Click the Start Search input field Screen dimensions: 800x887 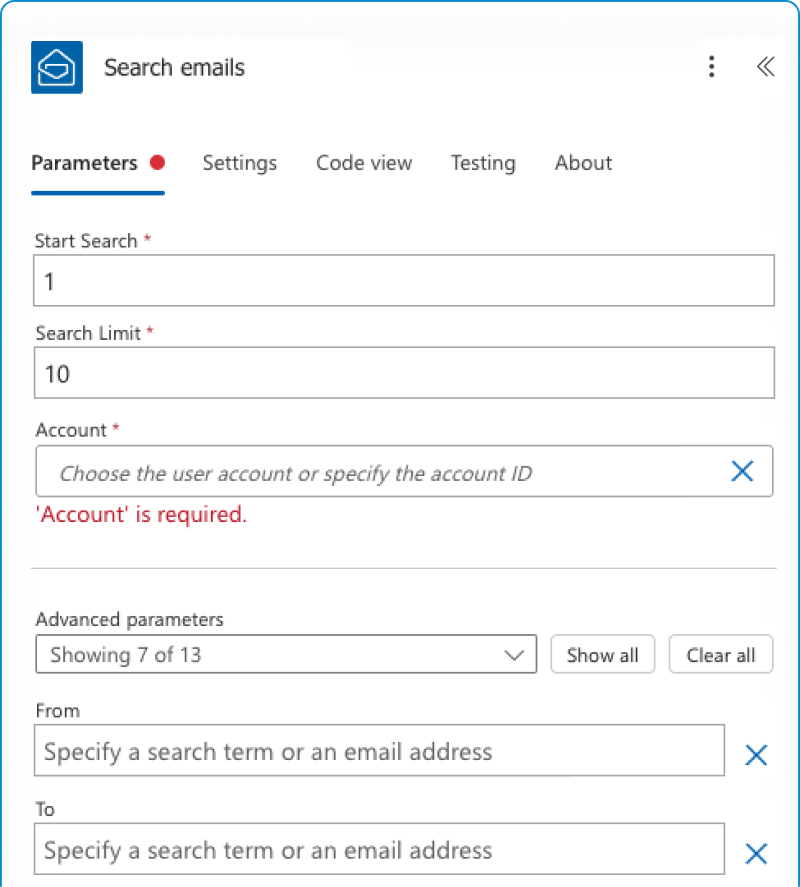point(404,281)
